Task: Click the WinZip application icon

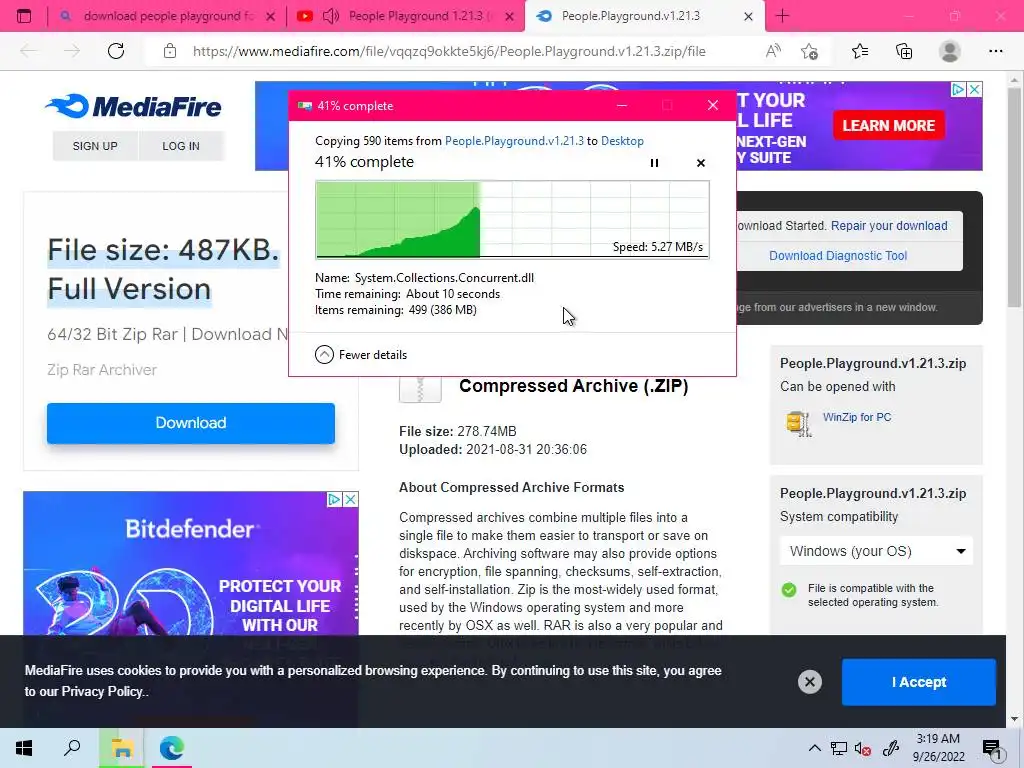Action: [x=798, y=423]
